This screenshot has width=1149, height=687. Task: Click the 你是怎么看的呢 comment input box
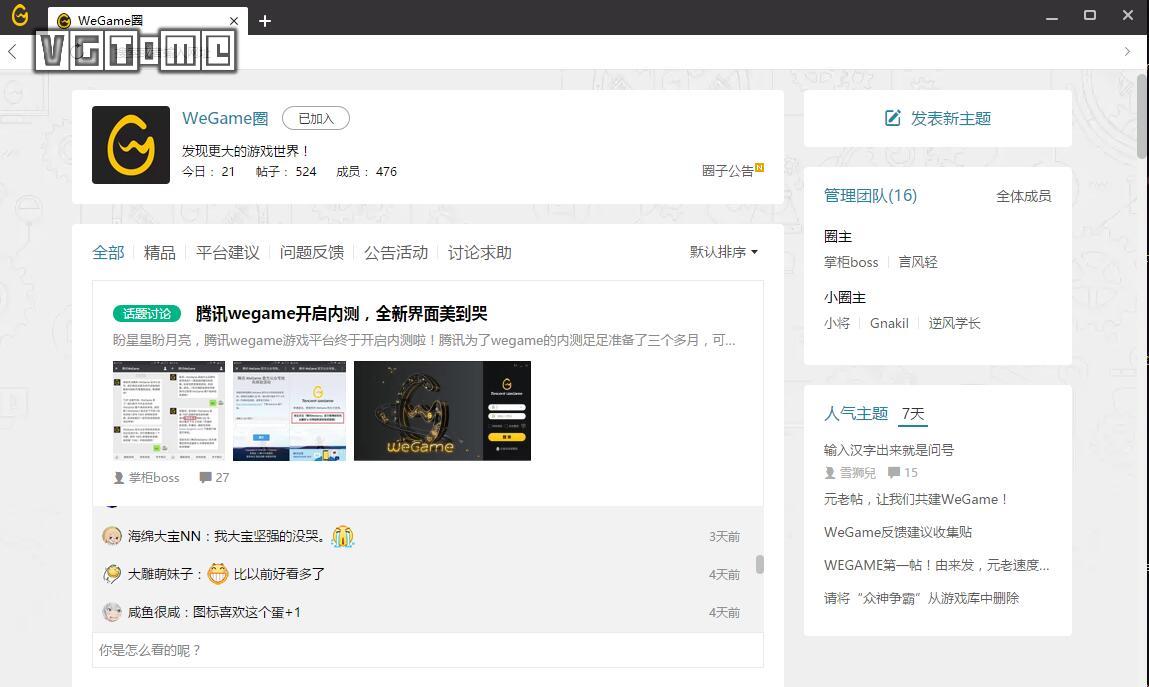point(427,649)
